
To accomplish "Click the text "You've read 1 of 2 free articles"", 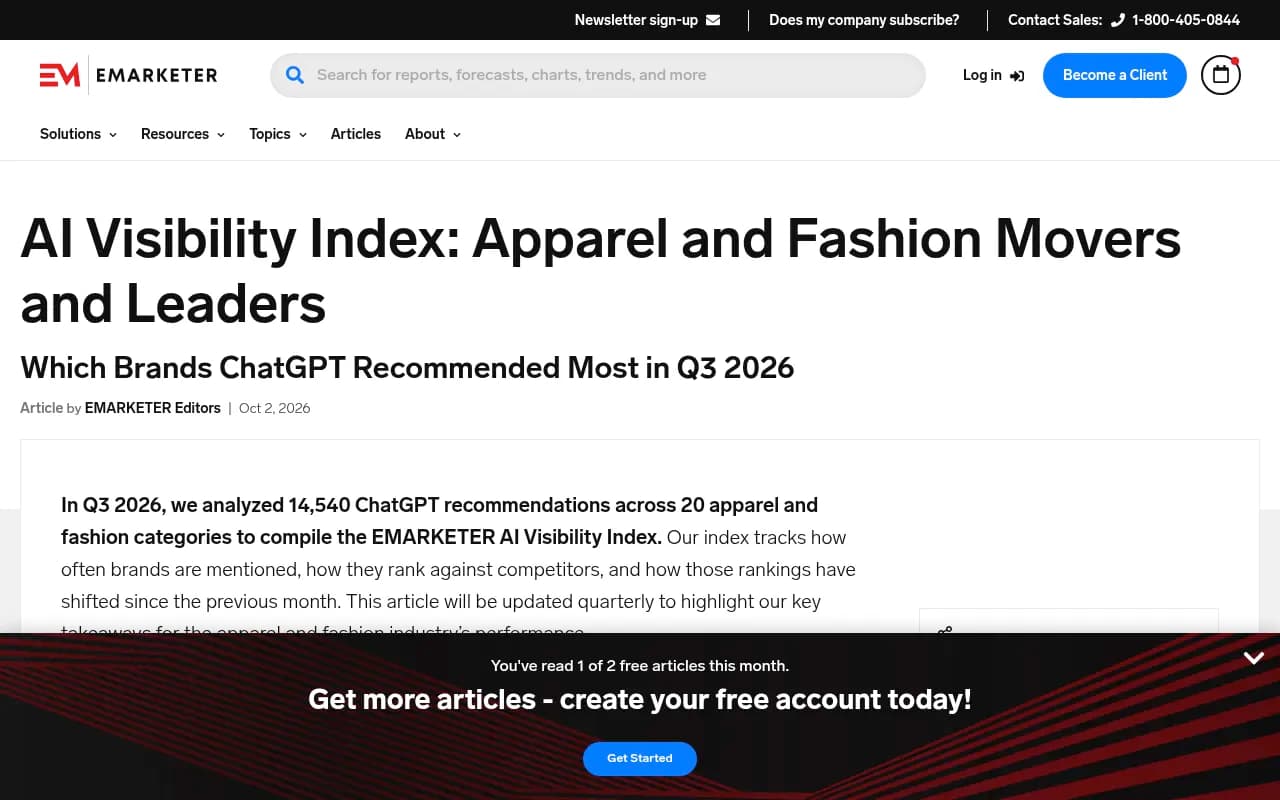I will (x=640, y=665).
